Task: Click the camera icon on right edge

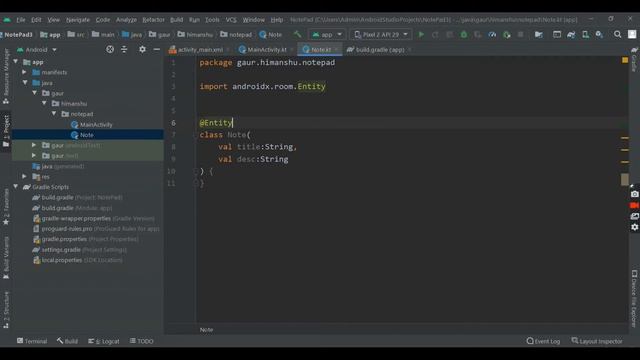Action: click(634, 194)
